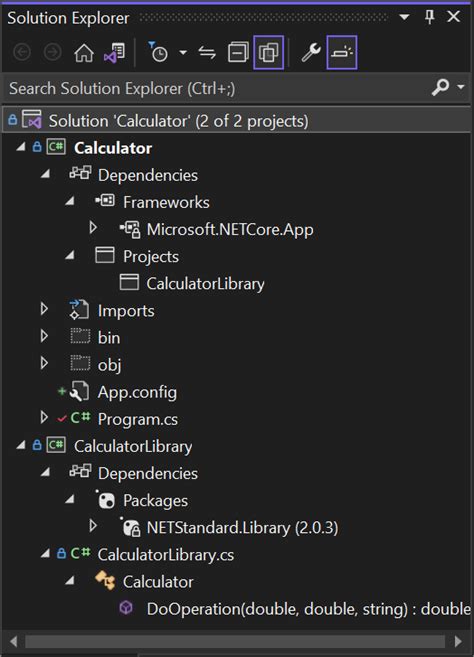Click Sync with Active Document icon
The image size is (474, 657).
coord(207,53)
